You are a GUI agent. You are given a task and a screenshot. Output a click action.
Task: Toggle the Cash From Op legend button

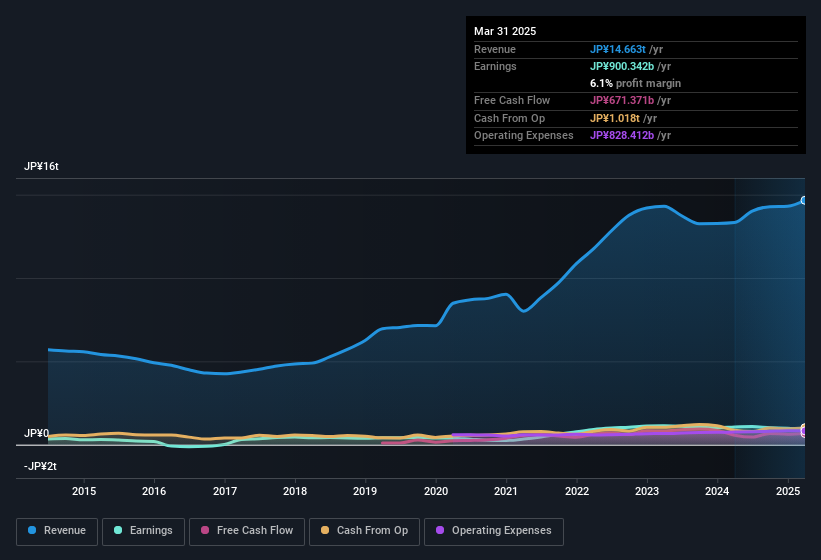pyautogui.click(x=364, y=531)
